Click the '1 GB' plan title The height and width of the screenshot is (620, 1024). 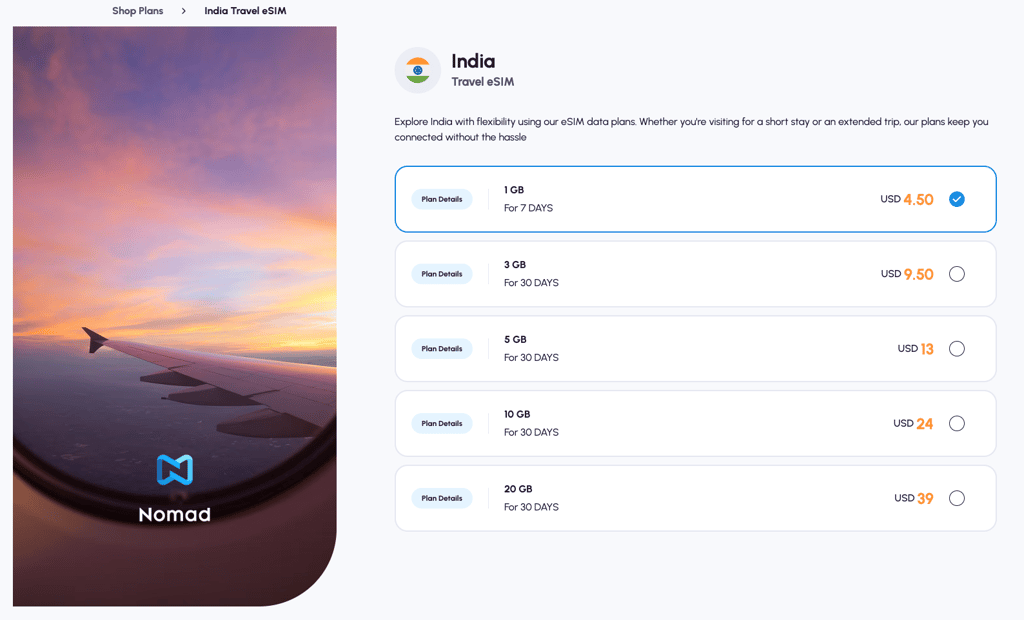click(x=514, y=190)
